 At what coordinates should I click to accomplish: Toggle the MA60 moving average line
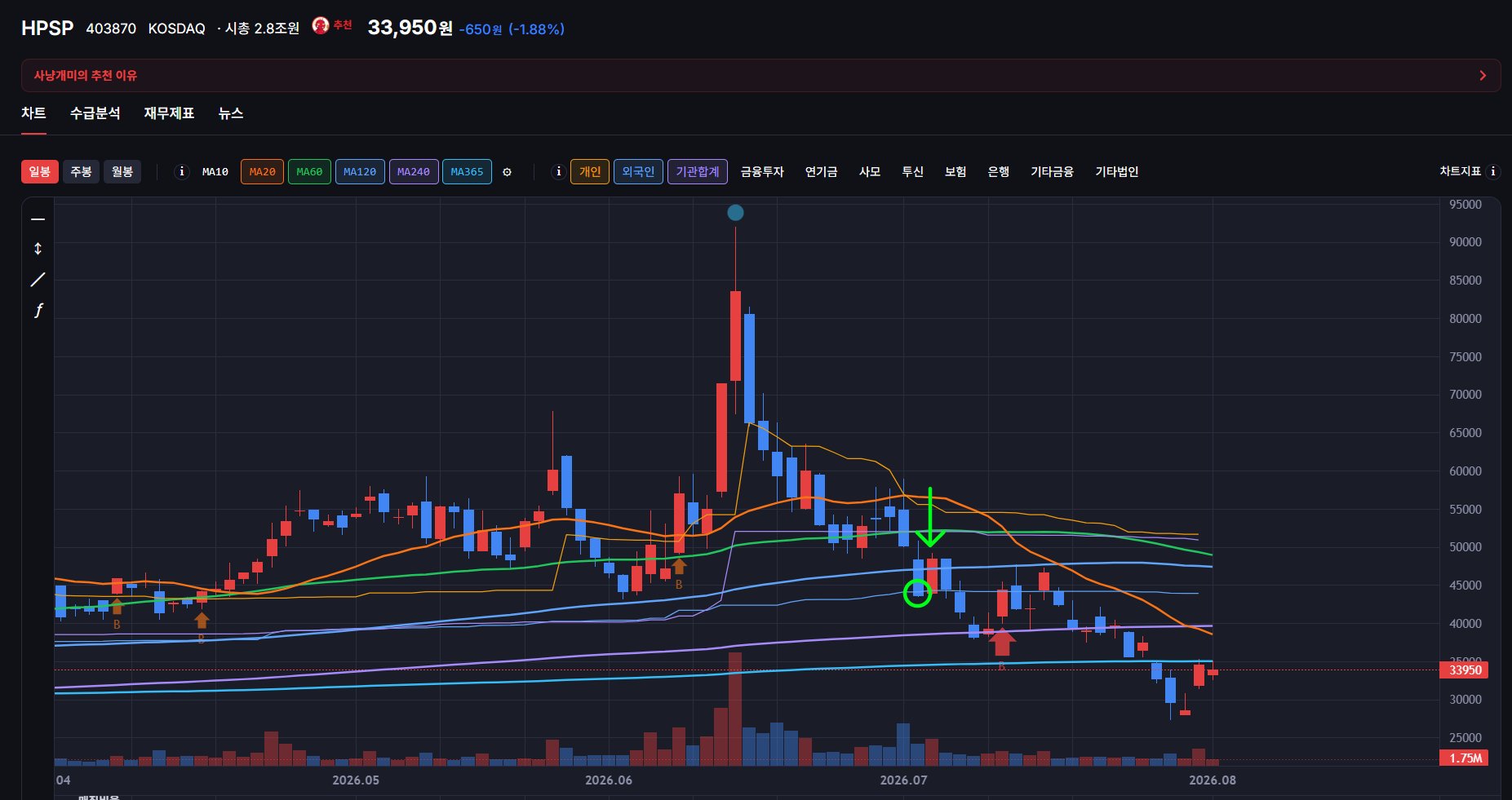click(x=309, y=172)
